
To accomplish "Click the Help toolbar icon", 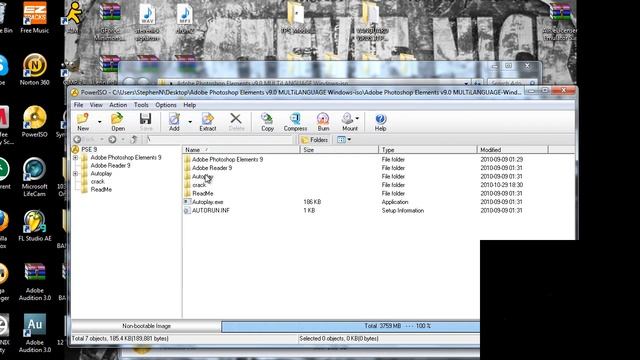I will click(380, 122).
